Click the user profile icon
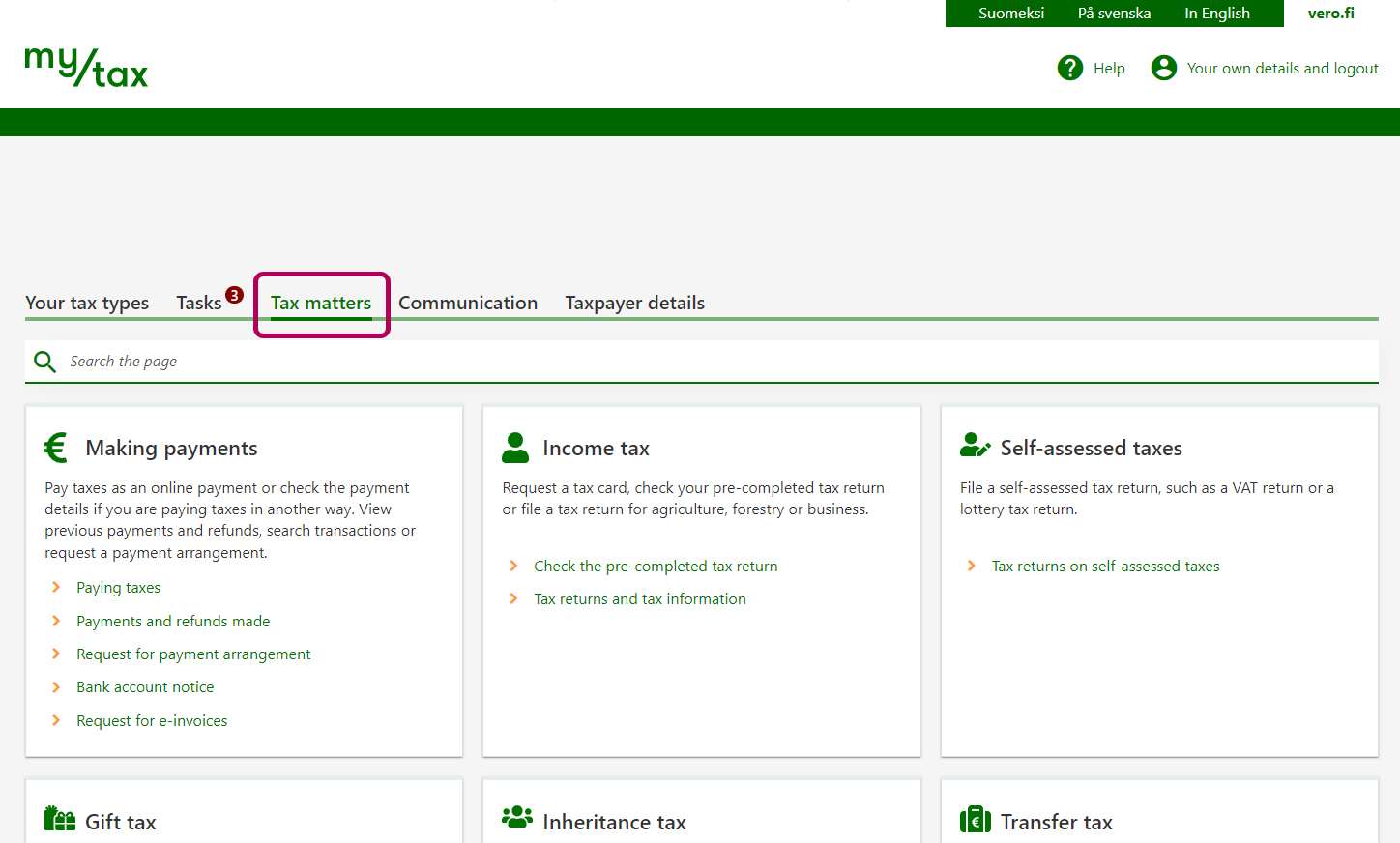This screenshot has width=1400, height=843. pos(1164,68)
